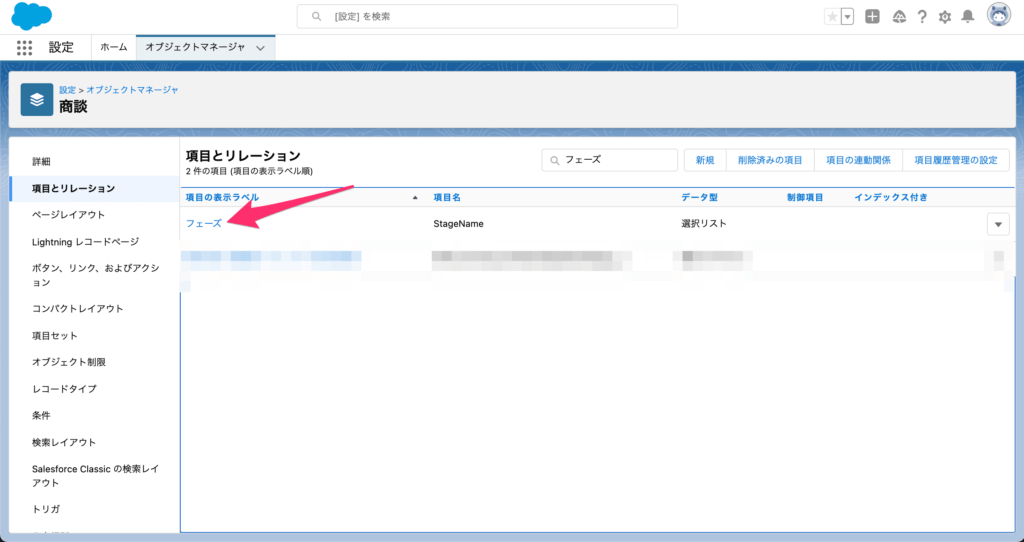Open the Trailhead guidance icon
The height and width of the screenshot is (542, 1024).
[x=899, y=17]
